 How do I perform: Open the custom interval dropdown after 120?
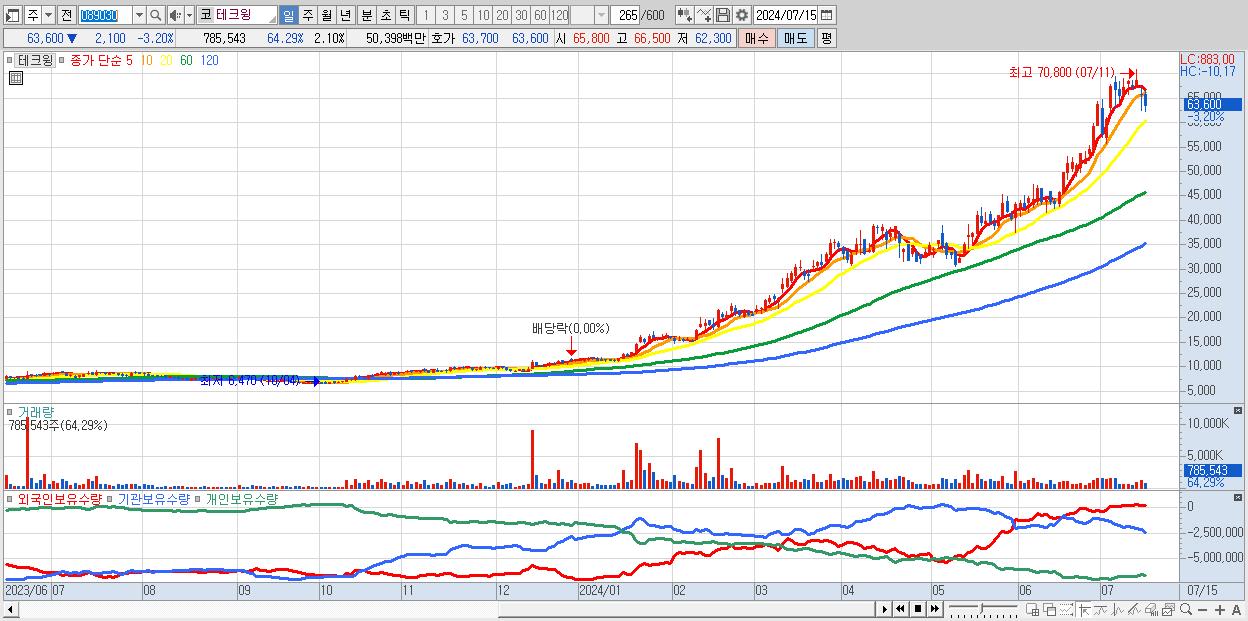point(601,15)
